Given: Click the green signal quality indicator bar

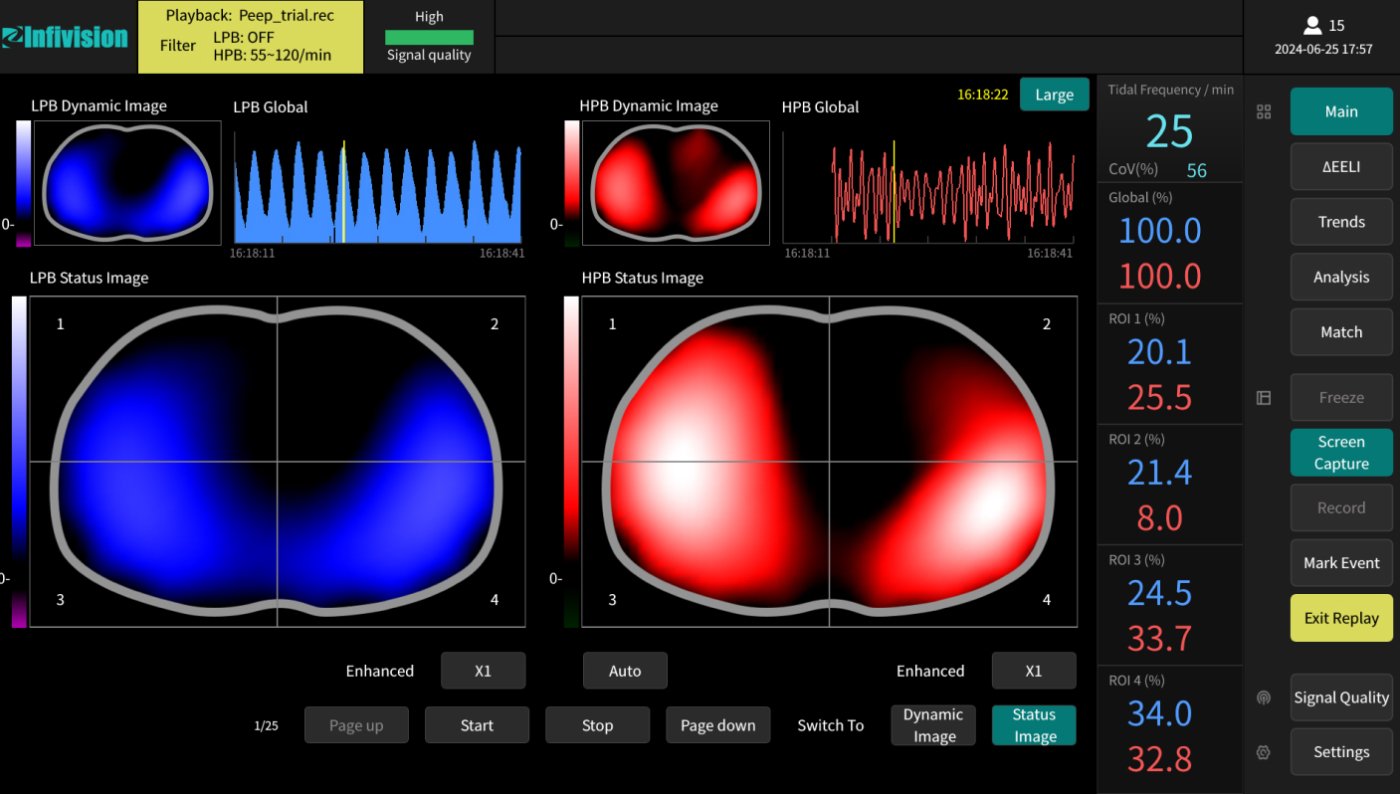Looking at the screenshot, I should tap(429, 37).
